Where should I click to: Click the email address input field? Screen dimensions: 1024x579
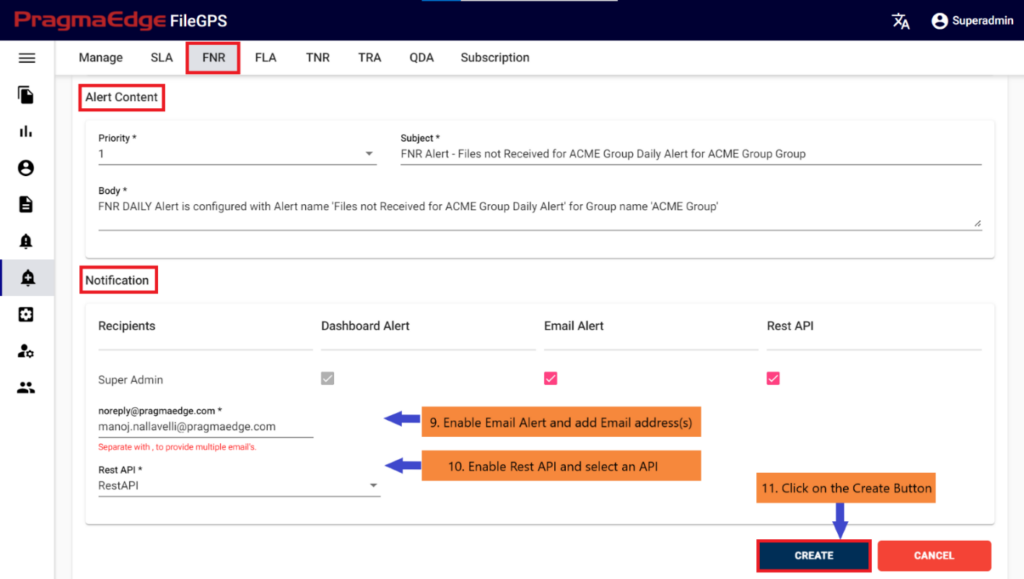(206, 427)
